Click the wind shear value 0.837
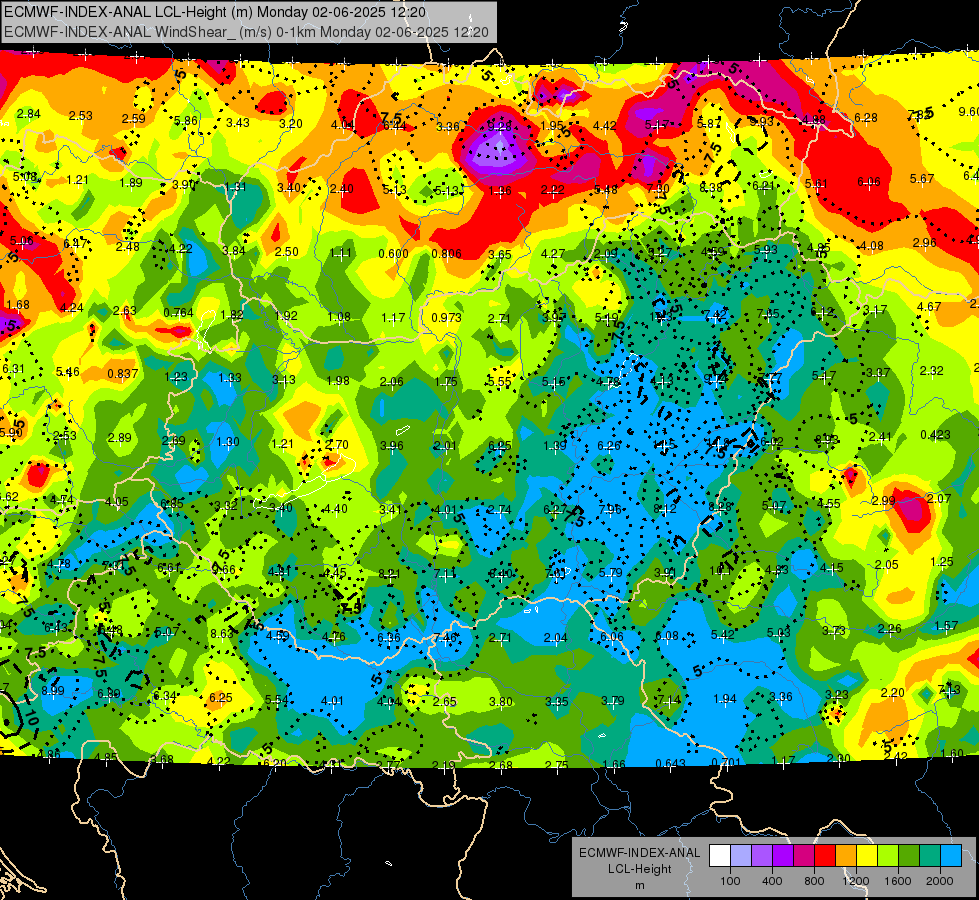This screenshot has width=979, height=900. (x=123, y=374)
